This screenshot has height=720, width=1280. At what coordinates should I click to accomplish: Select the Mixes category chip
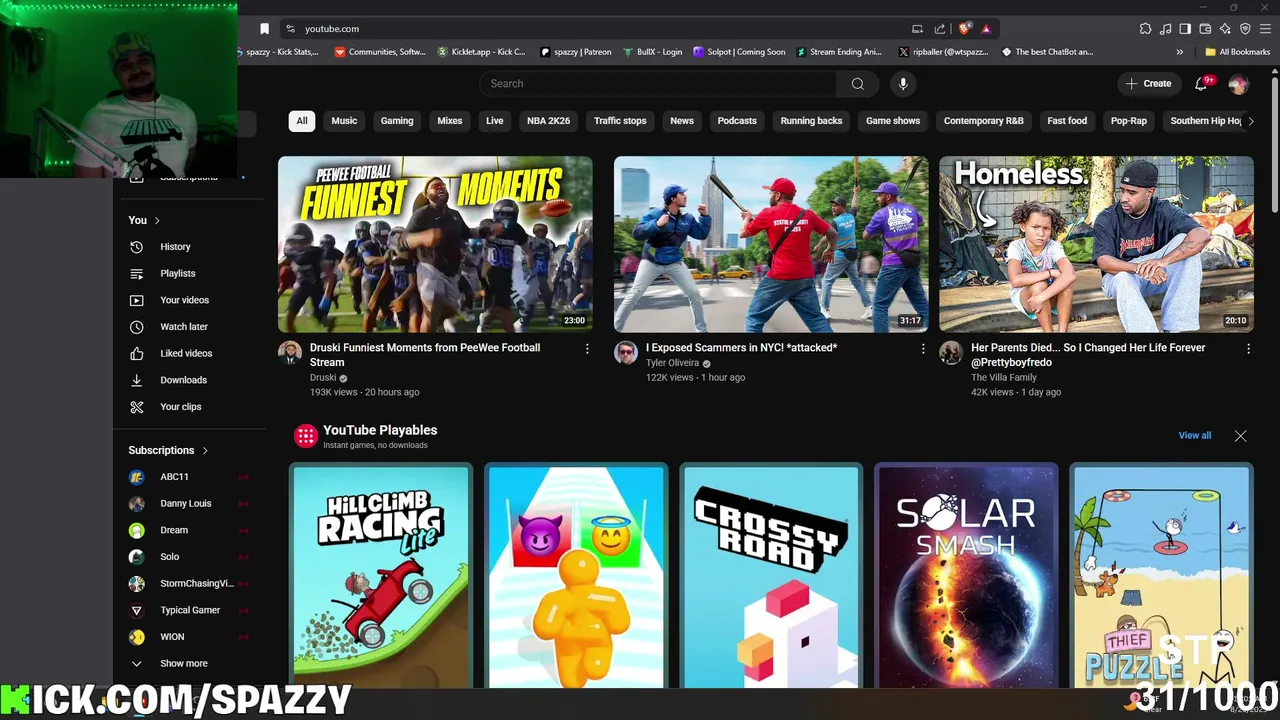click(450, 121)
